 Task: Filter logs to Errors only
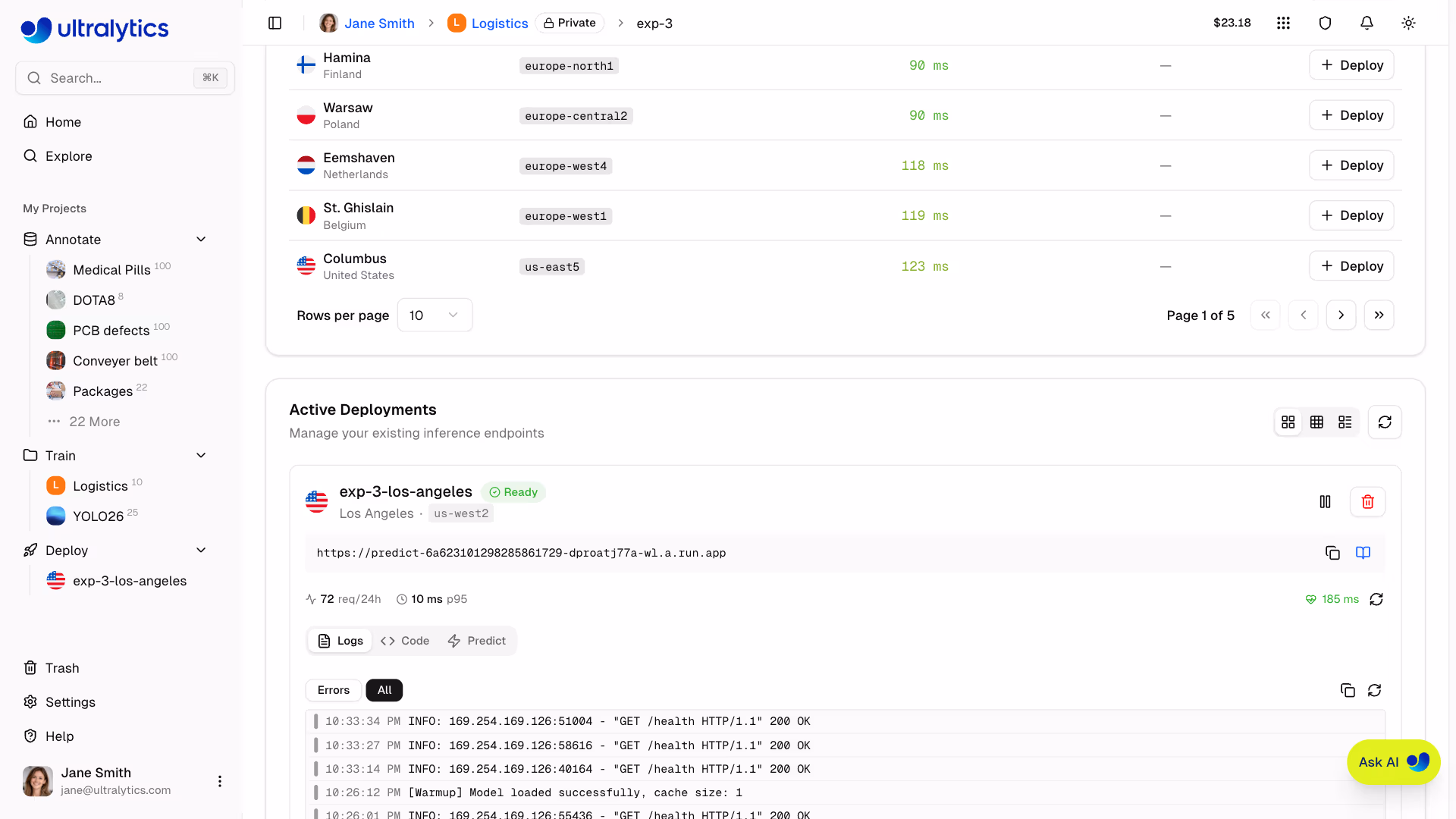tap(334, 690)
